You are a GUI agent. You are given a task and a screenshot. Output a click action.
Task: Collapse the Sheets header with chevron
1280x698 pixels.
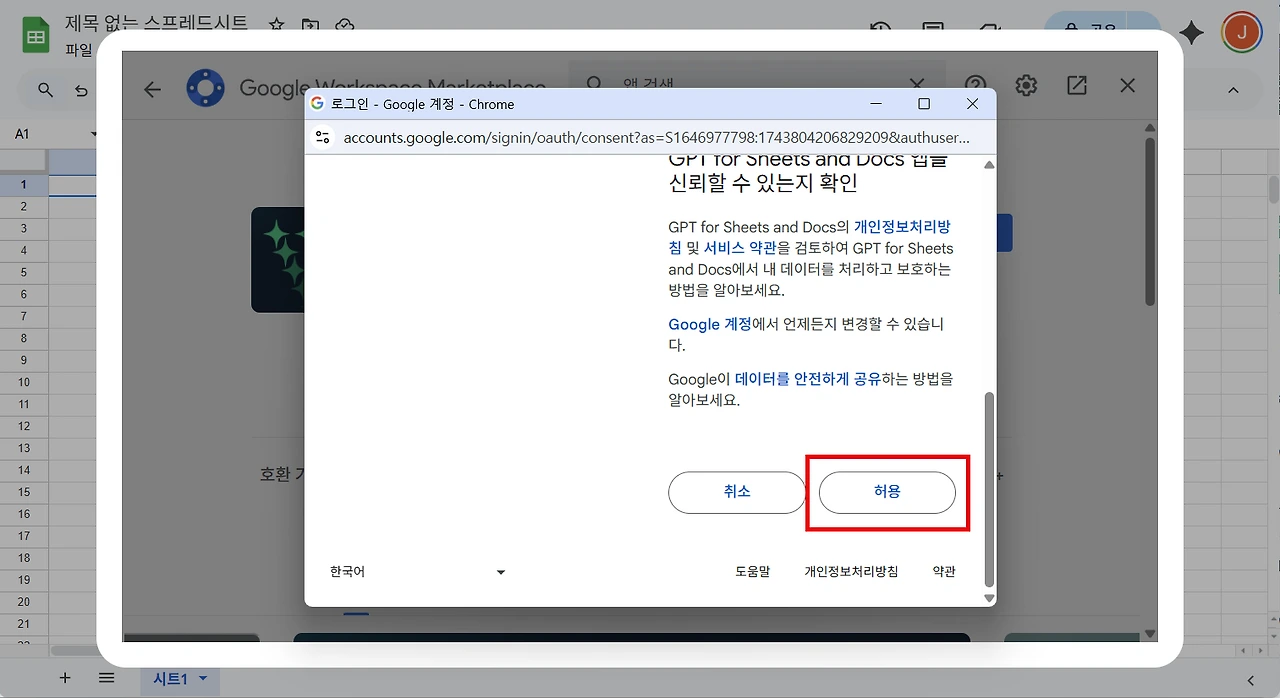point(1233,90)
